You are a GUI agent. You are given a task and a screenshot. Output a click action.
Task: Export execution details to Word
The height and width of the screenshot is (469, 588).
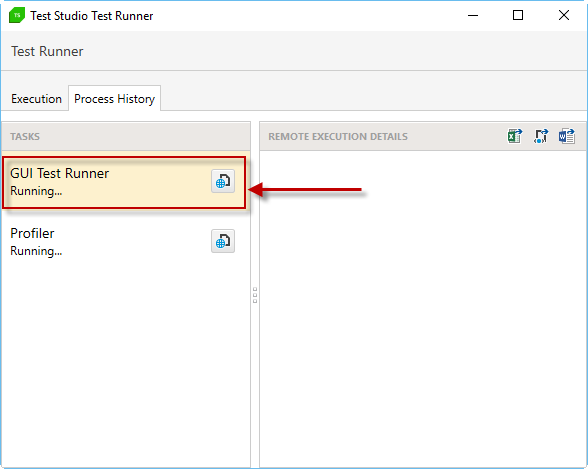567,136
